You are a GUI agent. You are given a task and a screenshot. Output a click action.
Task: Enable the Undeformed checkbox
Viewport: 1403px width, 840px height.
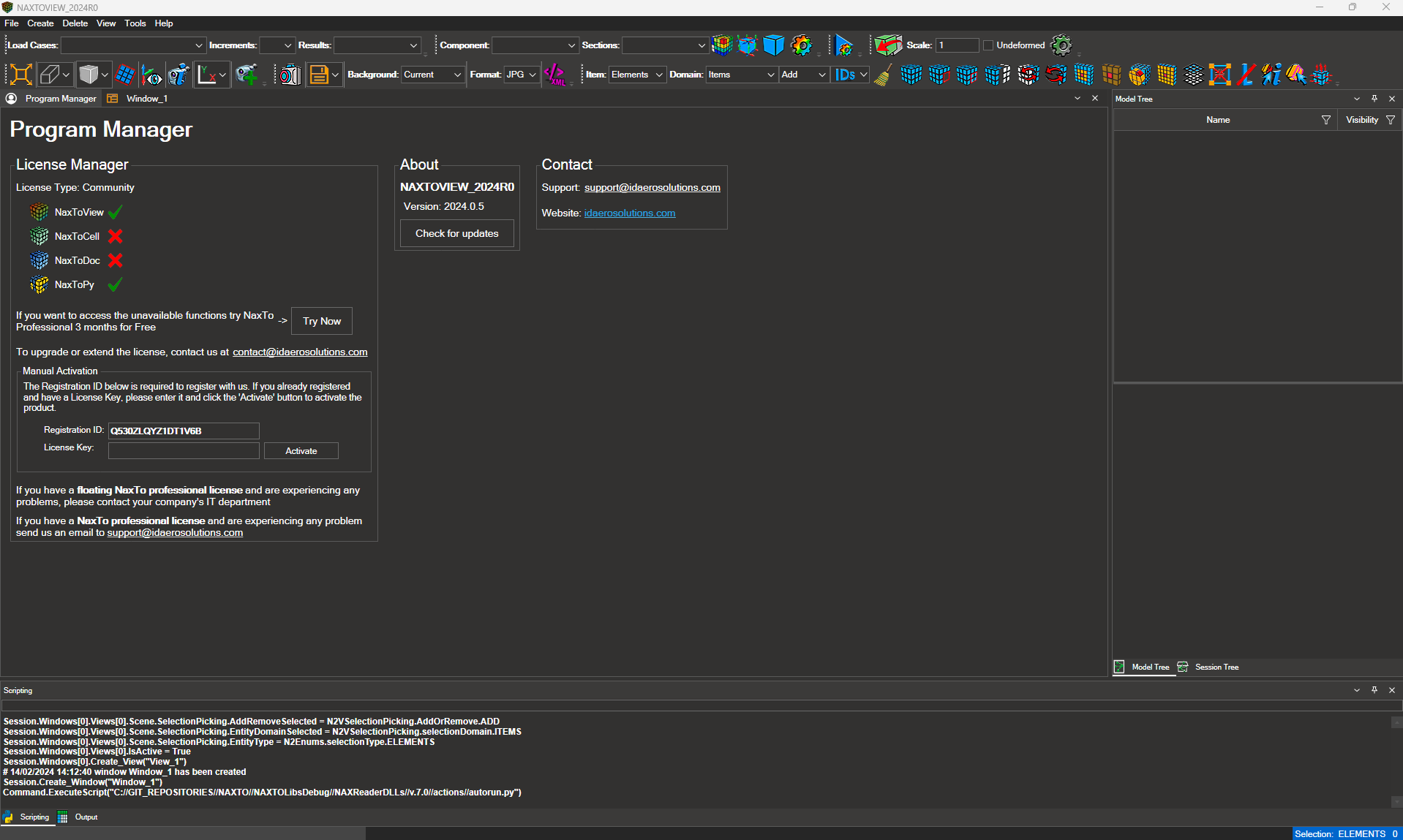click(988, 45)
